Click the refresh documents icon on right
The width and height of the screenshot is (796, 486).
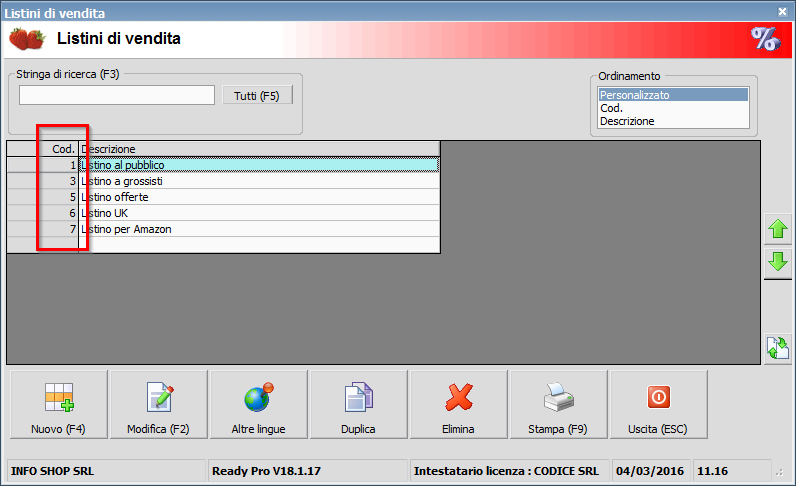pyautogui.click(x=778, y=348)
